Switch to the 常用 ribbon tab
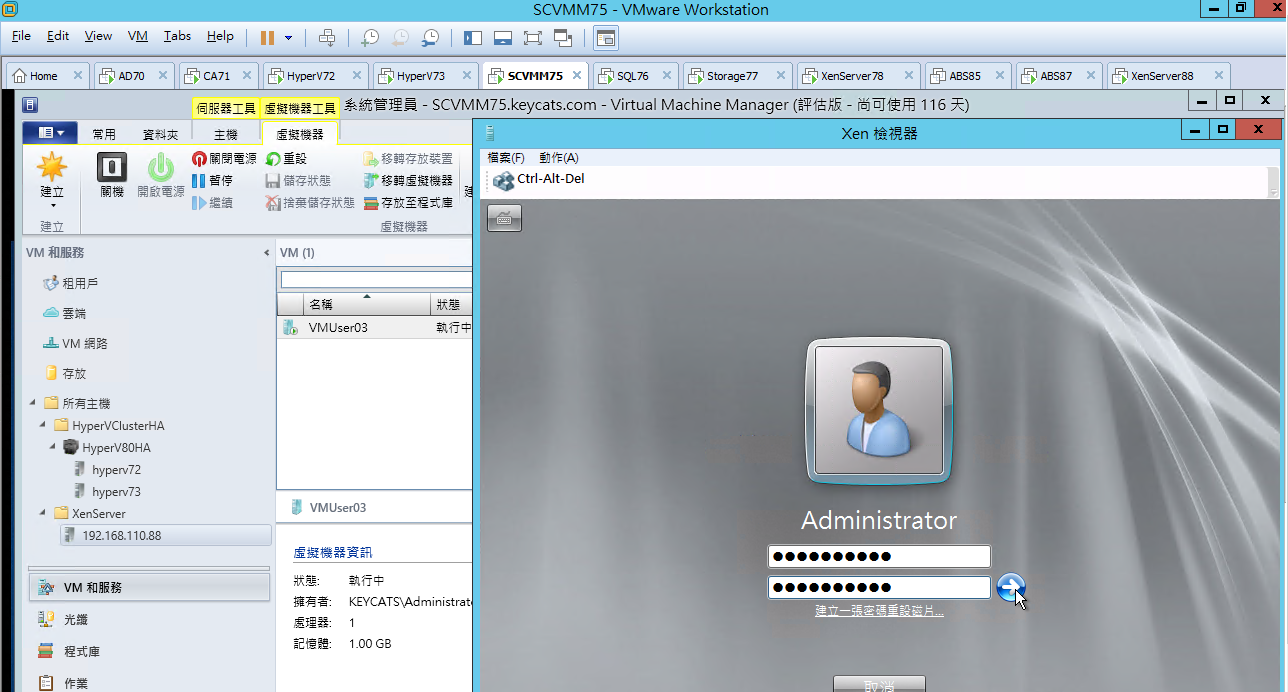This screenshot has width=1288, height=692. click(x=104, y=134)
